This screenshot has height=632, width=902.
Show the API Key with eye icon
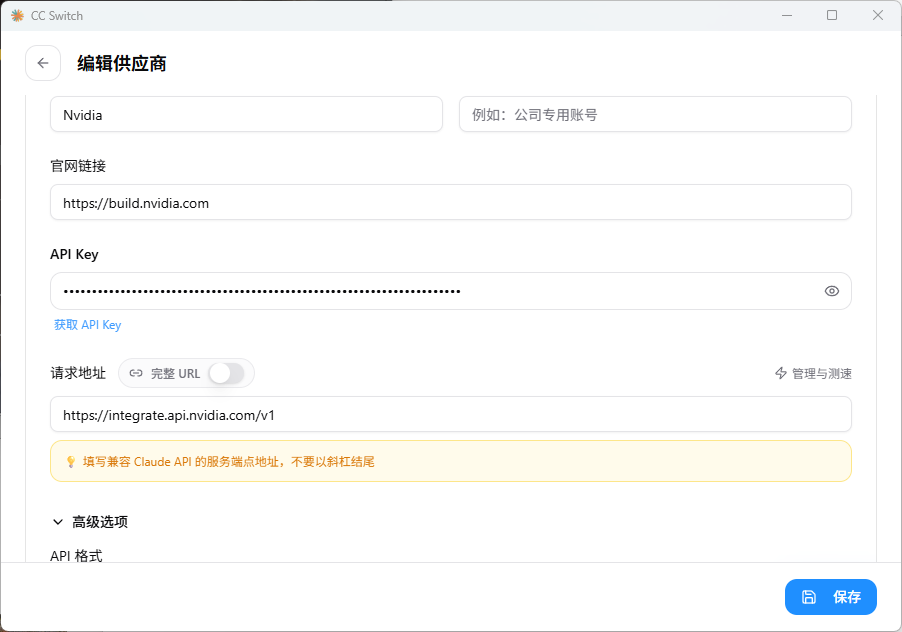(831, 291)
